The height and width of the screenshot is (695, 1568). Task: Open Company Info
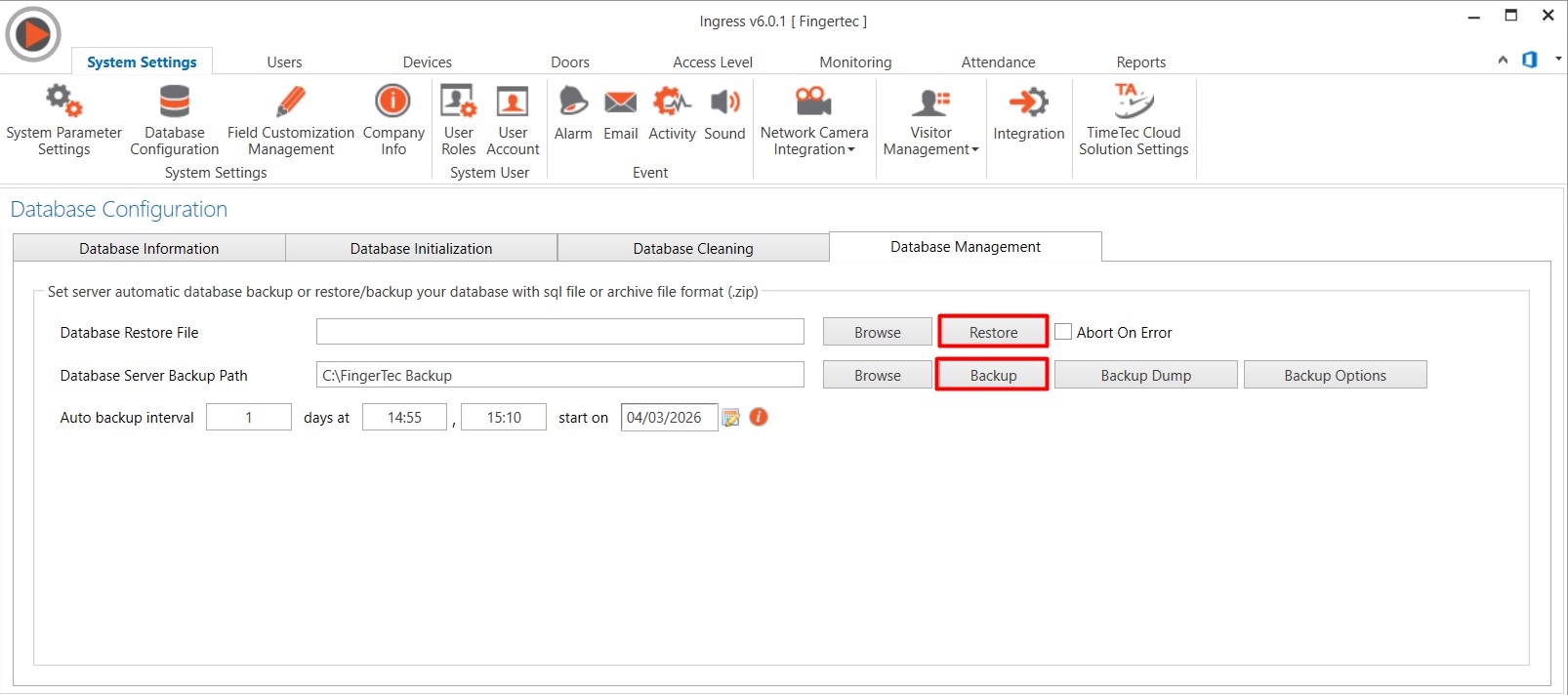tap(393, 120)
